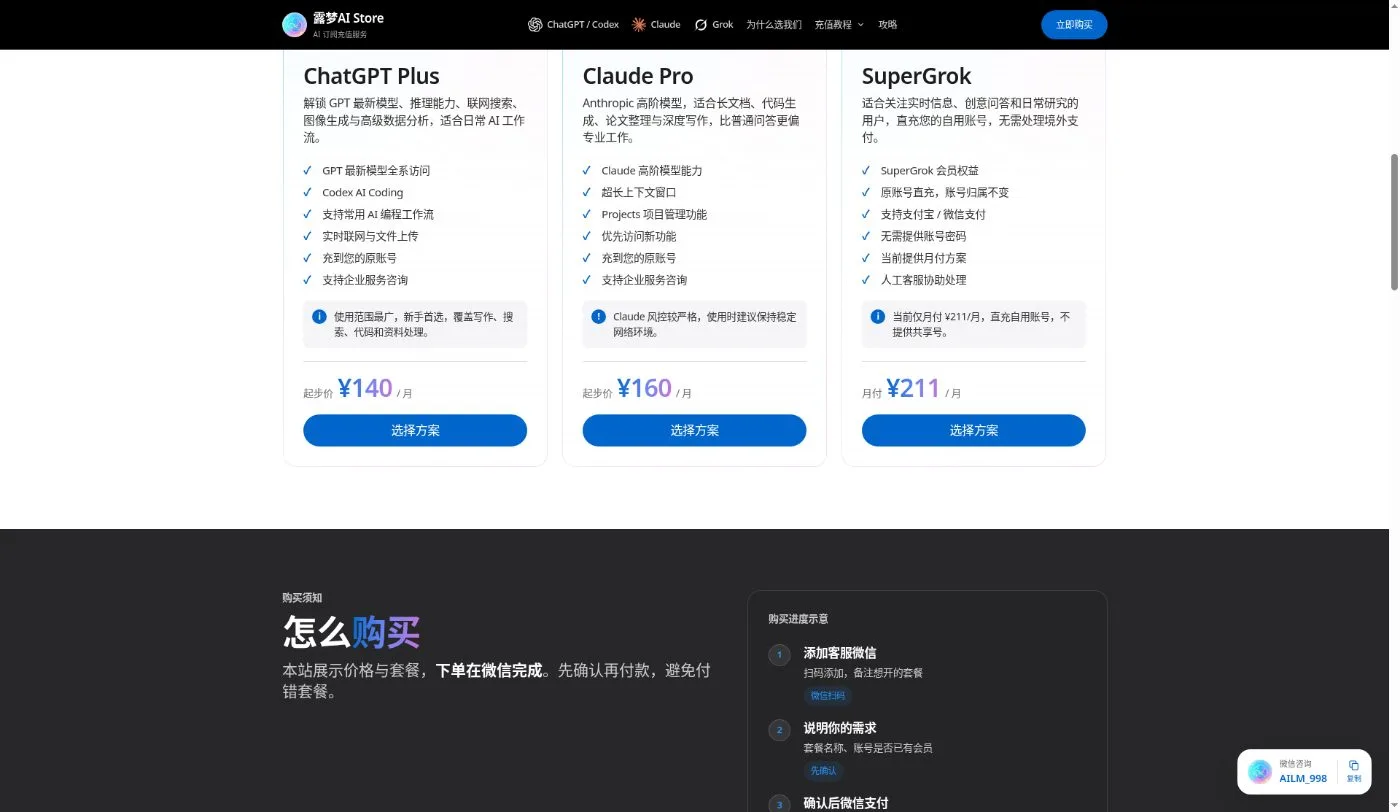Click the copy icon in WeChat widget
This screenshot has height=812, width=1400.
click(1353, 765)
